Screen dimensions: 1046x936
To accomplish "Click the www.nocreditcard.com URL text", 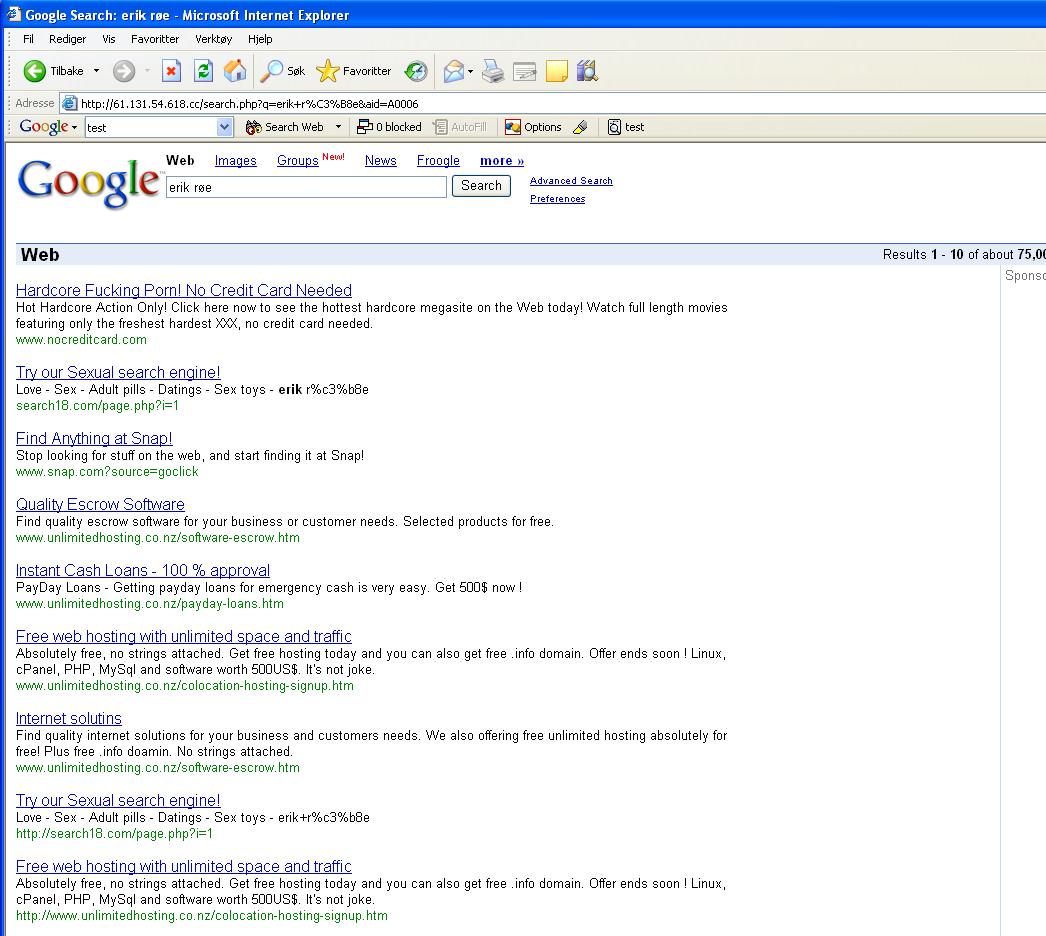I will coord(81,340).
